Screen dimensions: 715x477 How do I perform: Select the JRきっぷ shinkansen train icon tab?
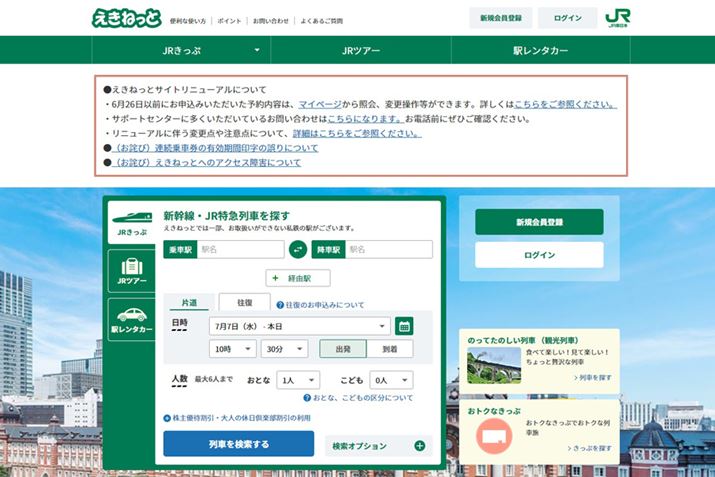pos(131,221)
